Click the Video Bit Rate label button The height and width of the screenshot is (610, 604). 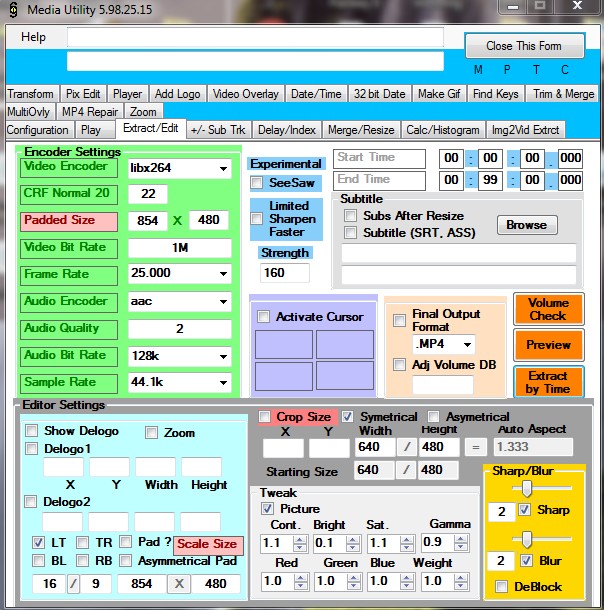68,248
